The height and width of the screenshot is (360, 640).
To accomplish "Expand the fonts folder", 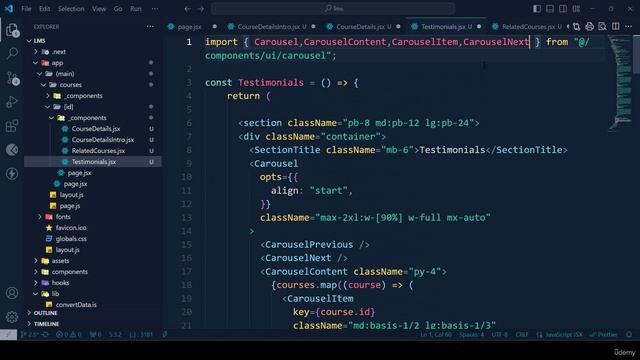I will (x=40, y=217).
